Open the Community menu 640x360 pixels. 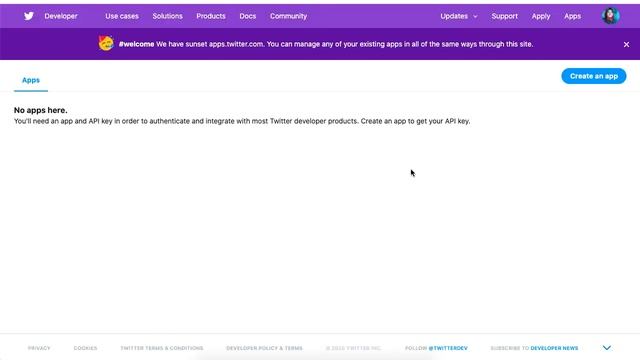point(288,16)
